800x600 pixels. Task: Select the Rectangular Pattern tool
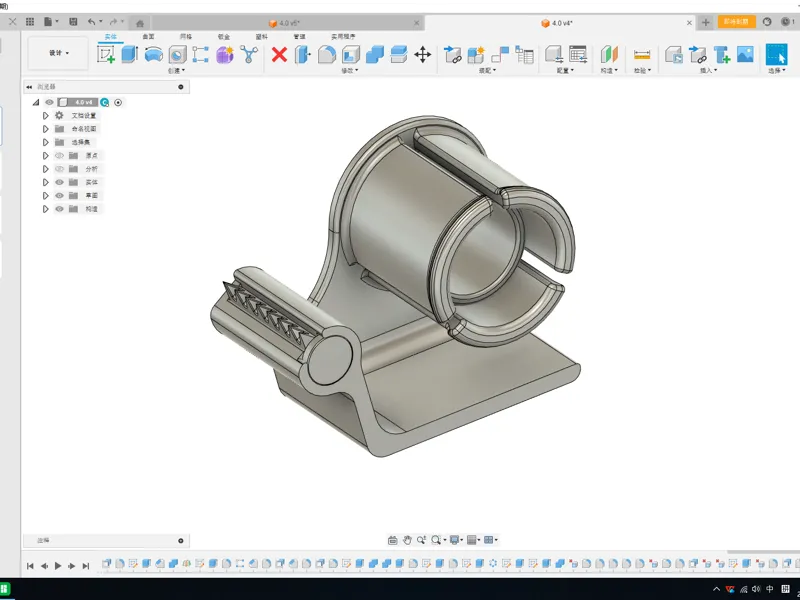click(201, 54)
